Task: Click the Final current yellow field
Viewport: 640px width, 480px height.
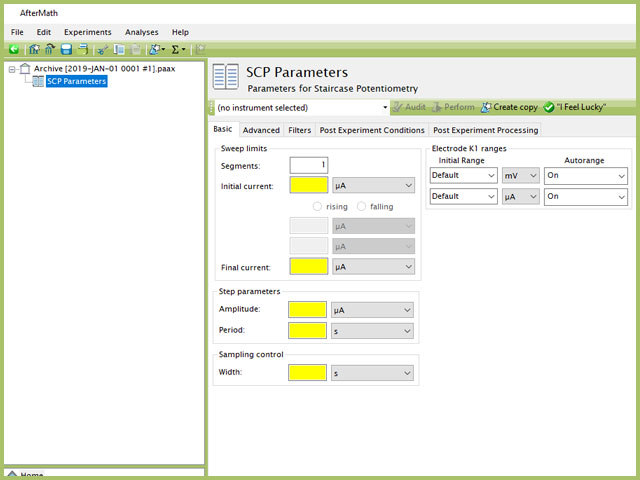Action: 309,267
